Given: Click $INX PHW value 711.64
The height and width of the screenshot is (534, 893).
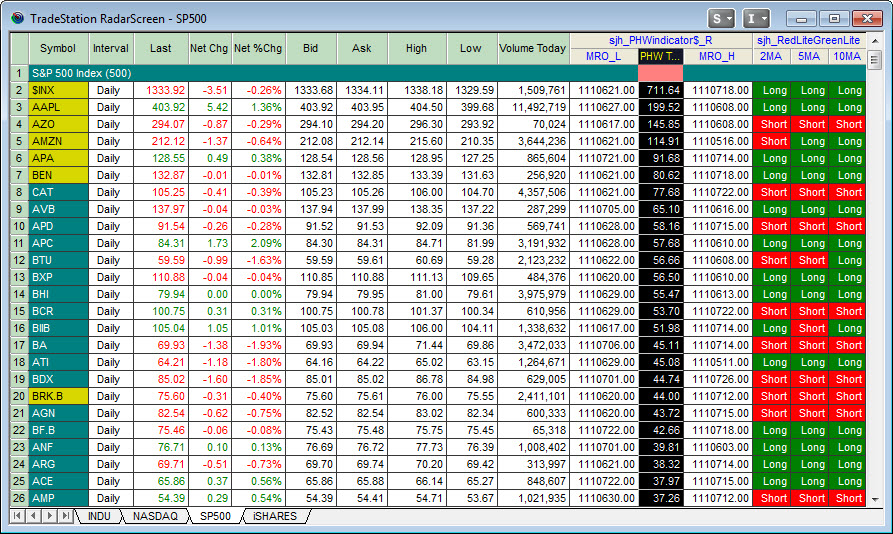Looking at the screenshot, I should pos(661,90).
